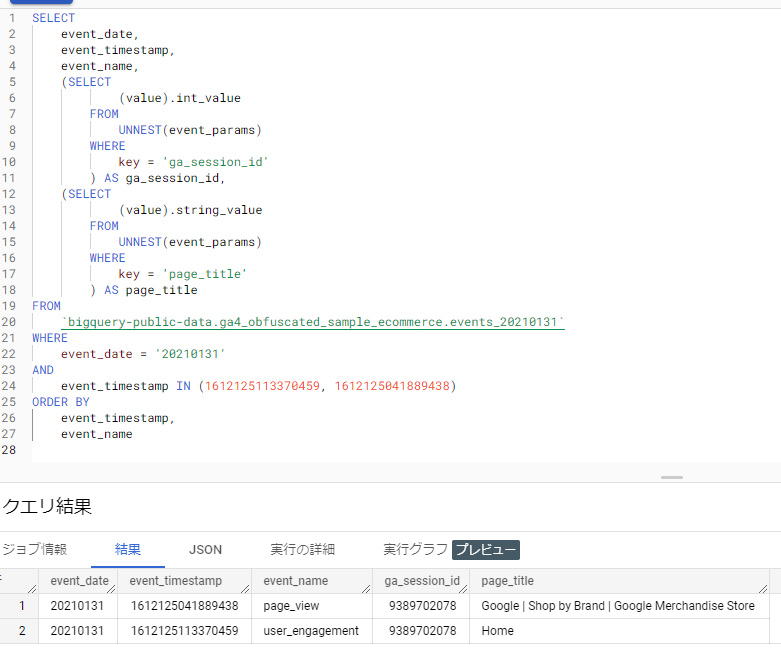Select row 1 ga_session_id 9389702078
The image size is (781, 660).
click(x=421, y=606)
